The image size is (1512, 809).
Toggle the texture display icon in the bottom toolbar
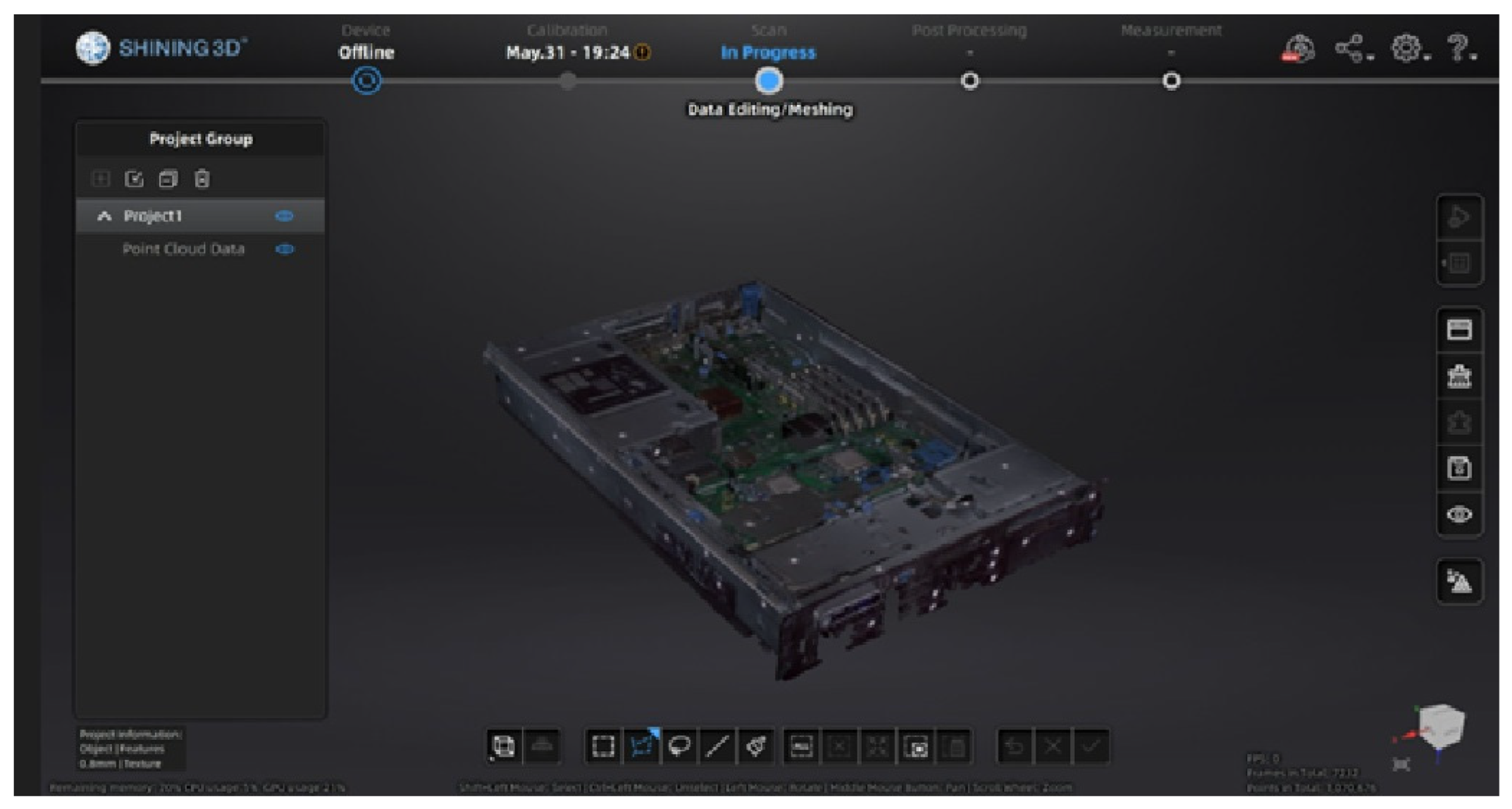point(542,746)
